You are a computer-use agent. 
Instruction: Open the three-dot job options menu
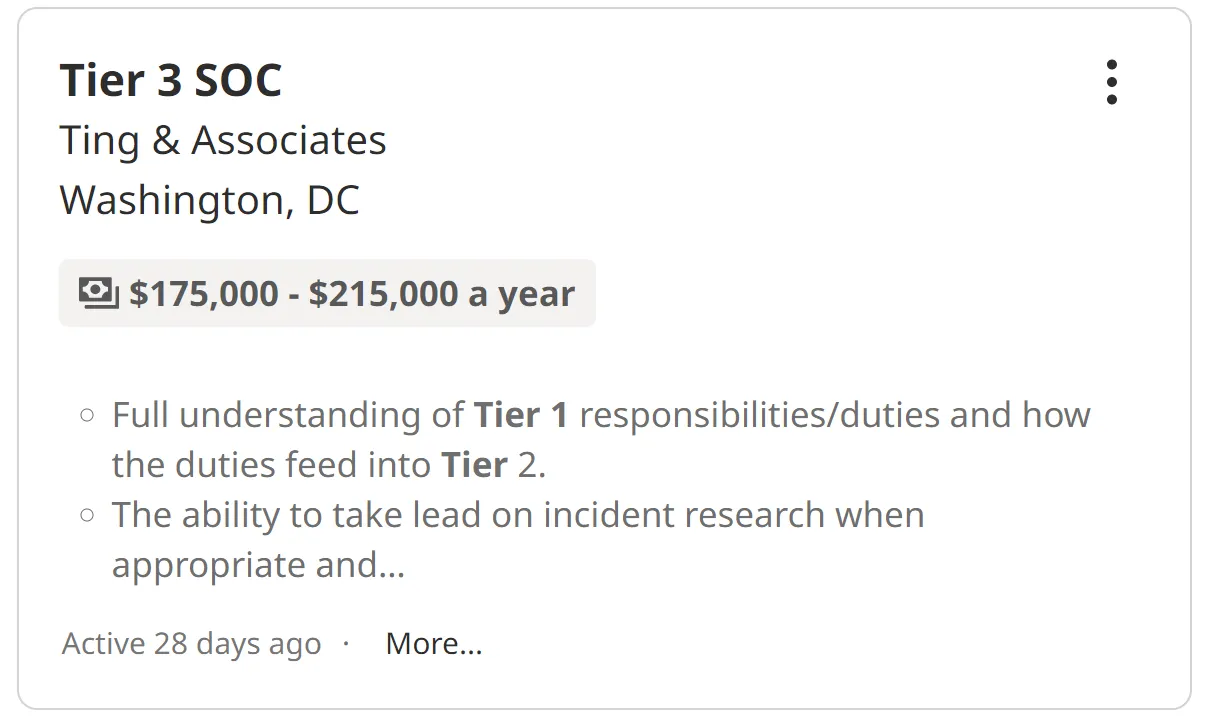pos(1111,82)
